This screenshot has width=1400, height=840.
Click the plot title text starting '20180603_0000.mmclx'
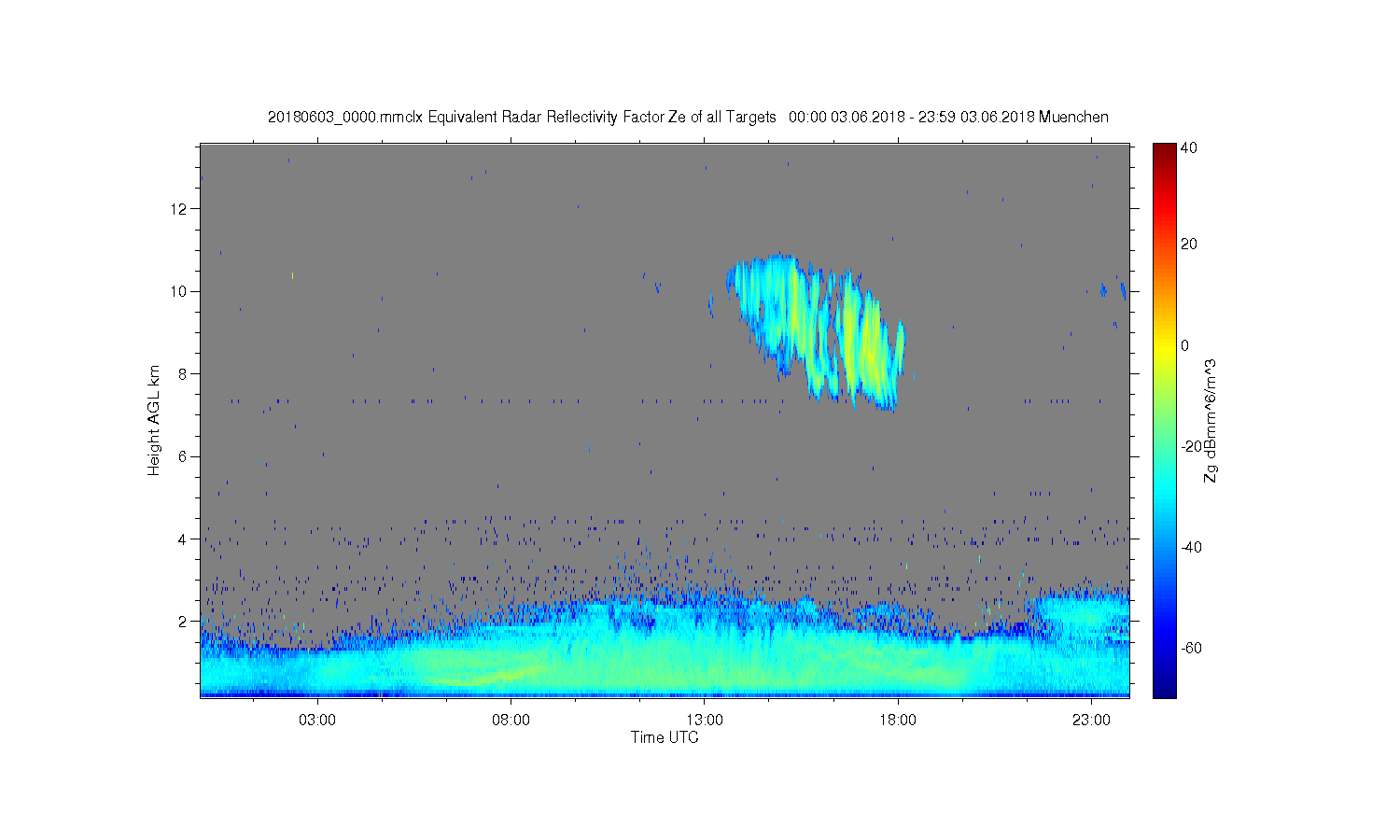point(688,117)
